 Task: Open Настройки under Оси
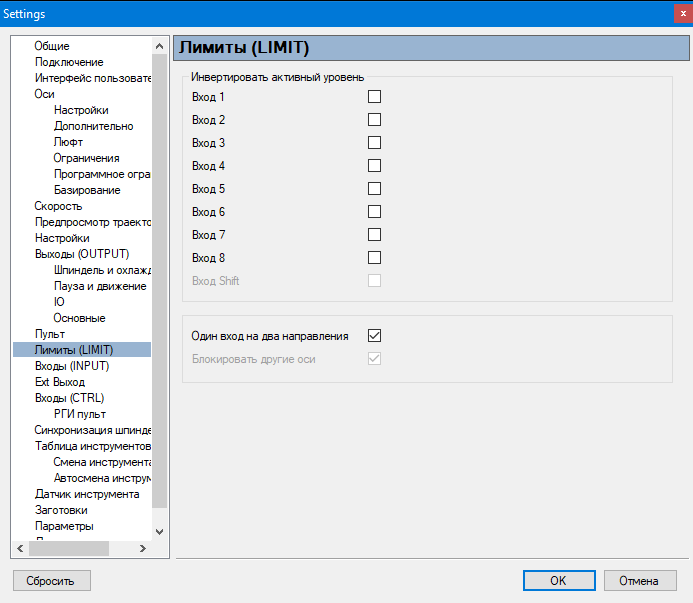pos(81,110)
